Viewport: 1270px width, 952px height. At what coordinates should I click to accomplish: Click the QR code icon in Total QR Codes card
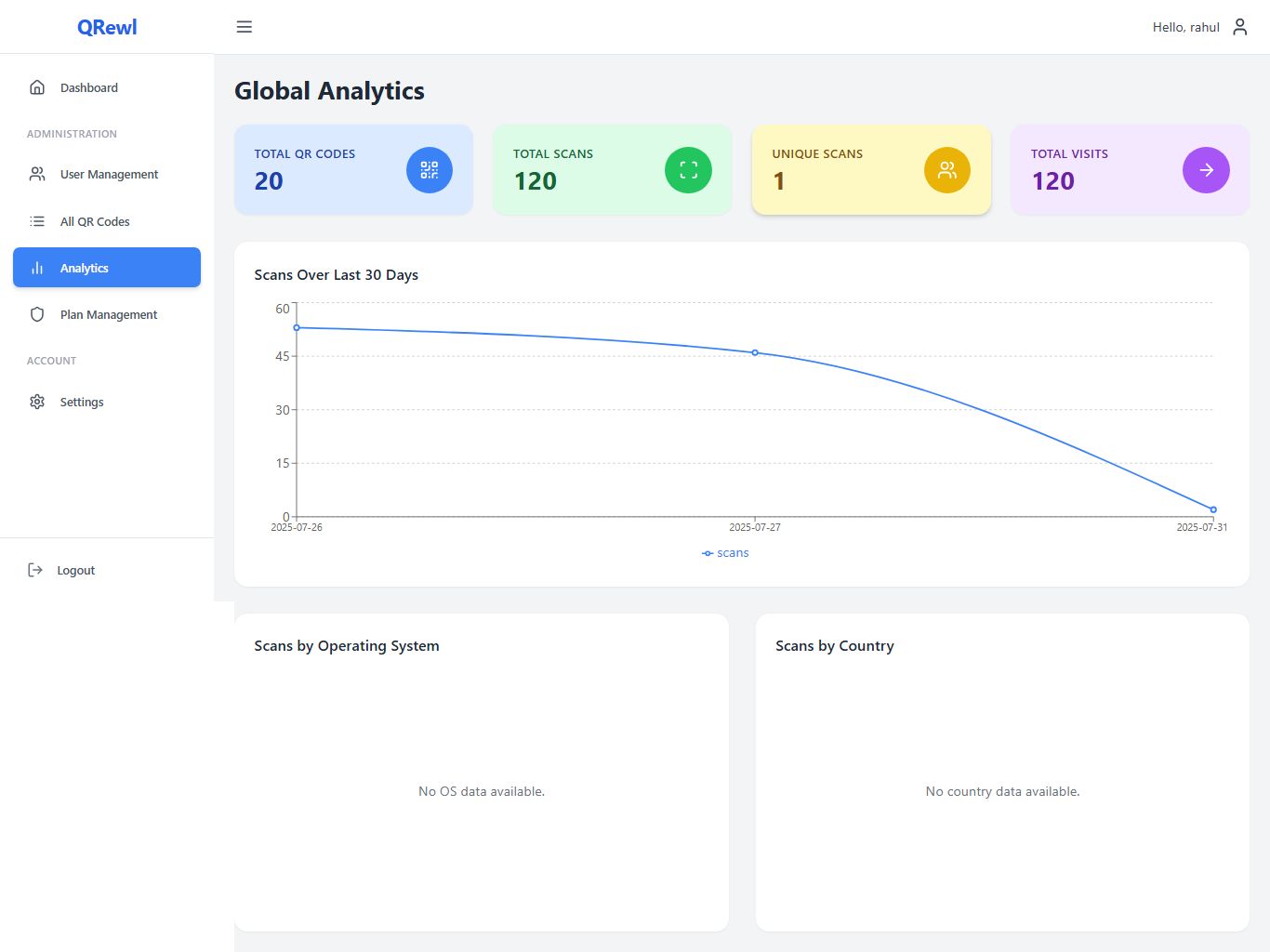point(429,170)
